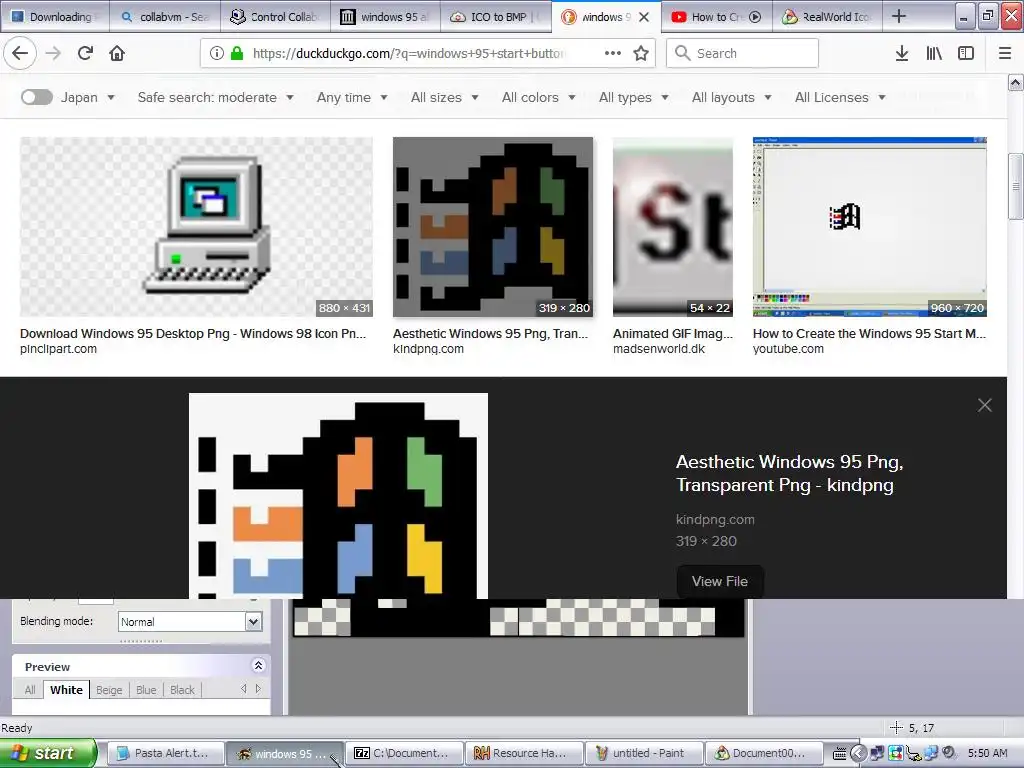1024x768 pixels.
Task: Switch to the RealWorld Icon tab
Action: click(x=827, y=17)
